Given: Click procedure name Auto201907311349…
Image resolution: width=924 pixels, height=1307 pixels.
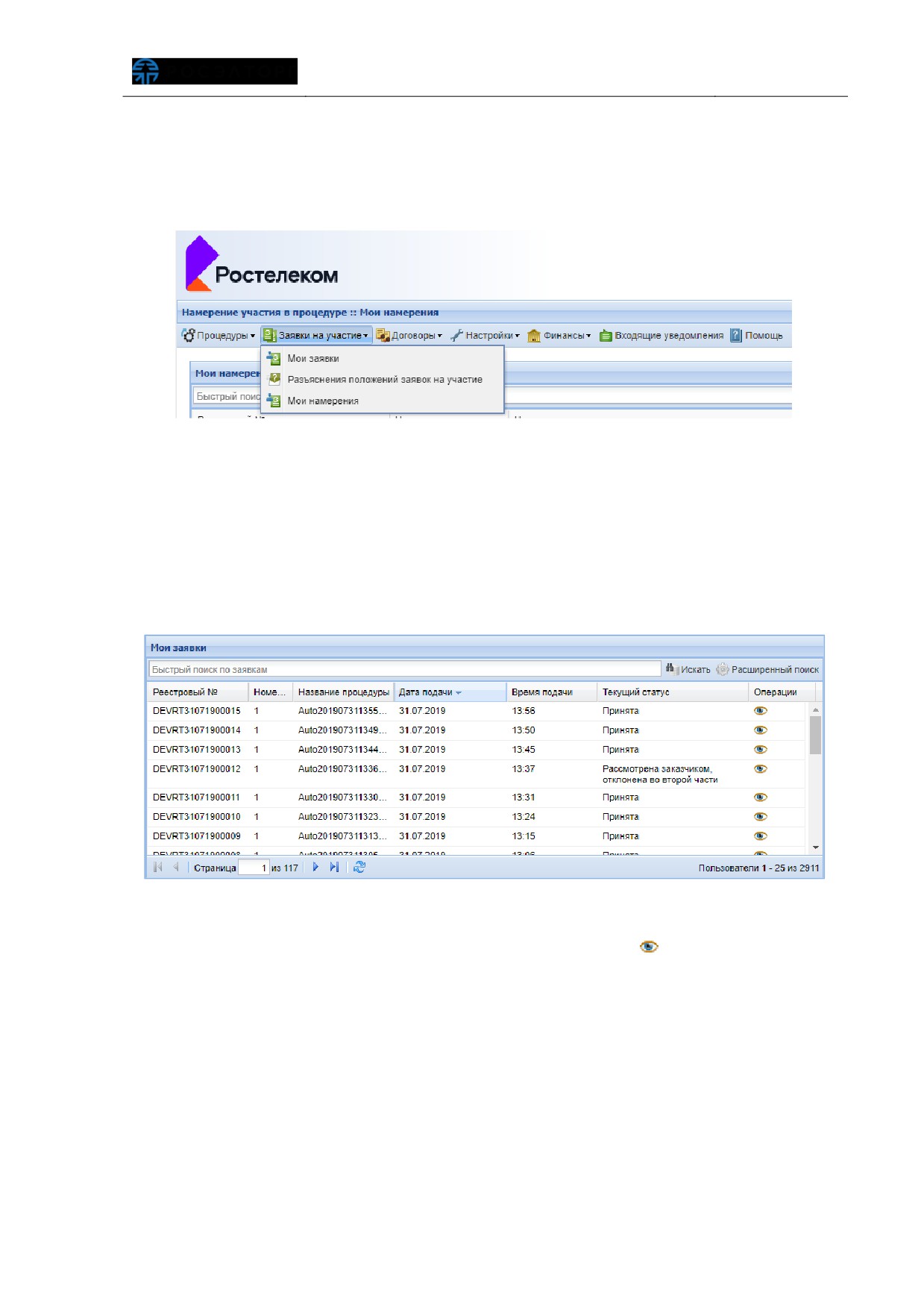Looking at the screenshot, I should (x=342, y=730).
